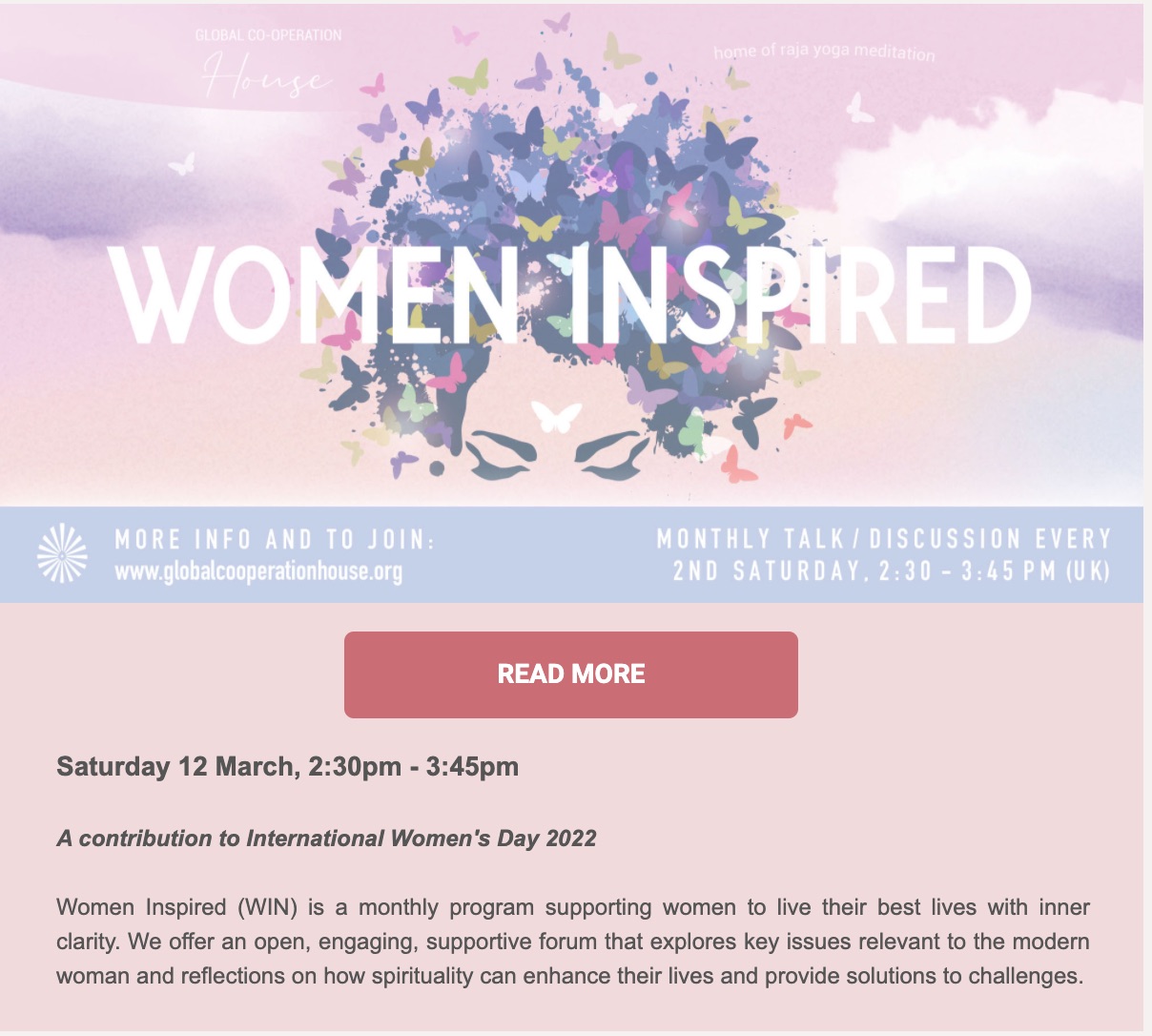Click the 'Saturday 12 March' date heading

point(287,767)
